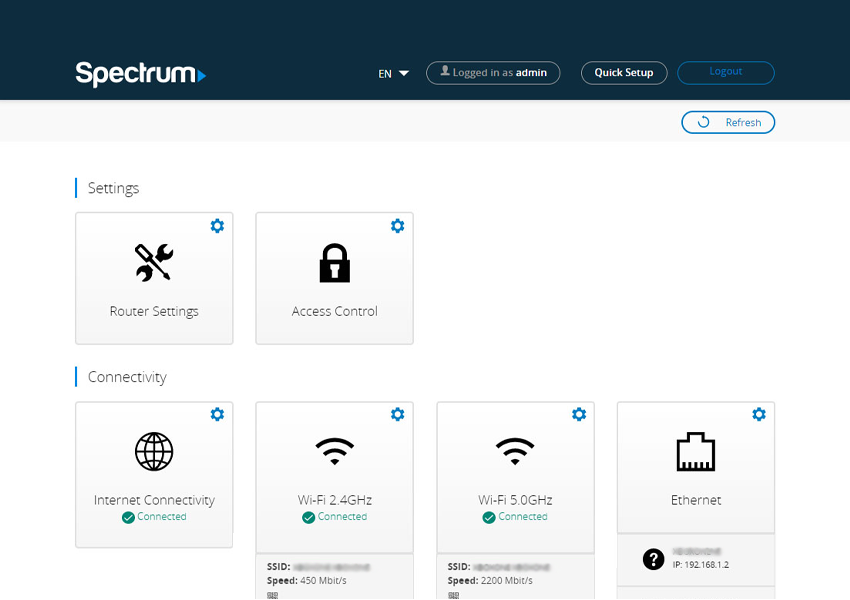
Task: Click the IP: 192.168.1.2 text
Action: tap(701, 565)
